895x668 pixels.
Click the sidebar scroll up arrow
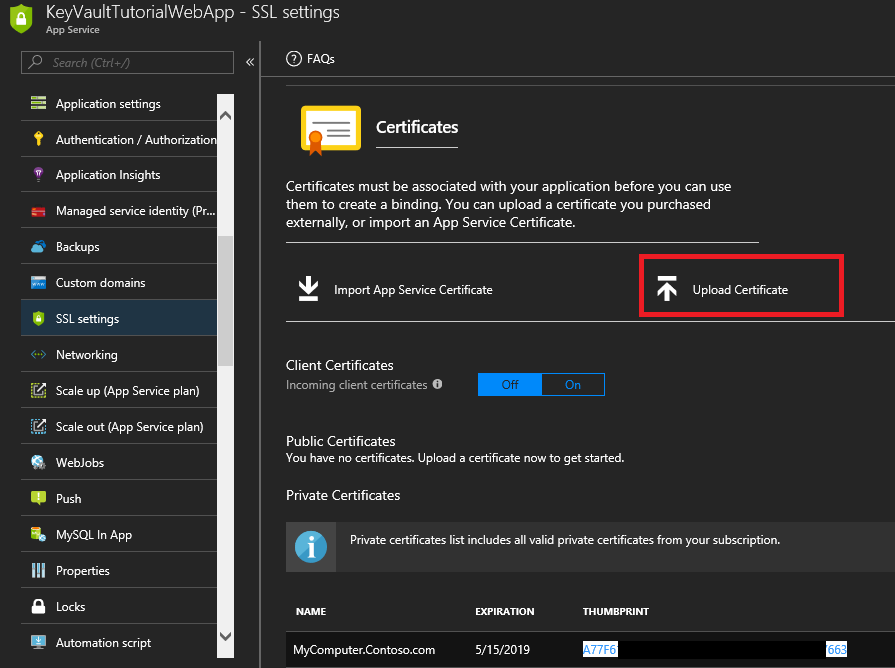pos(225,116)
